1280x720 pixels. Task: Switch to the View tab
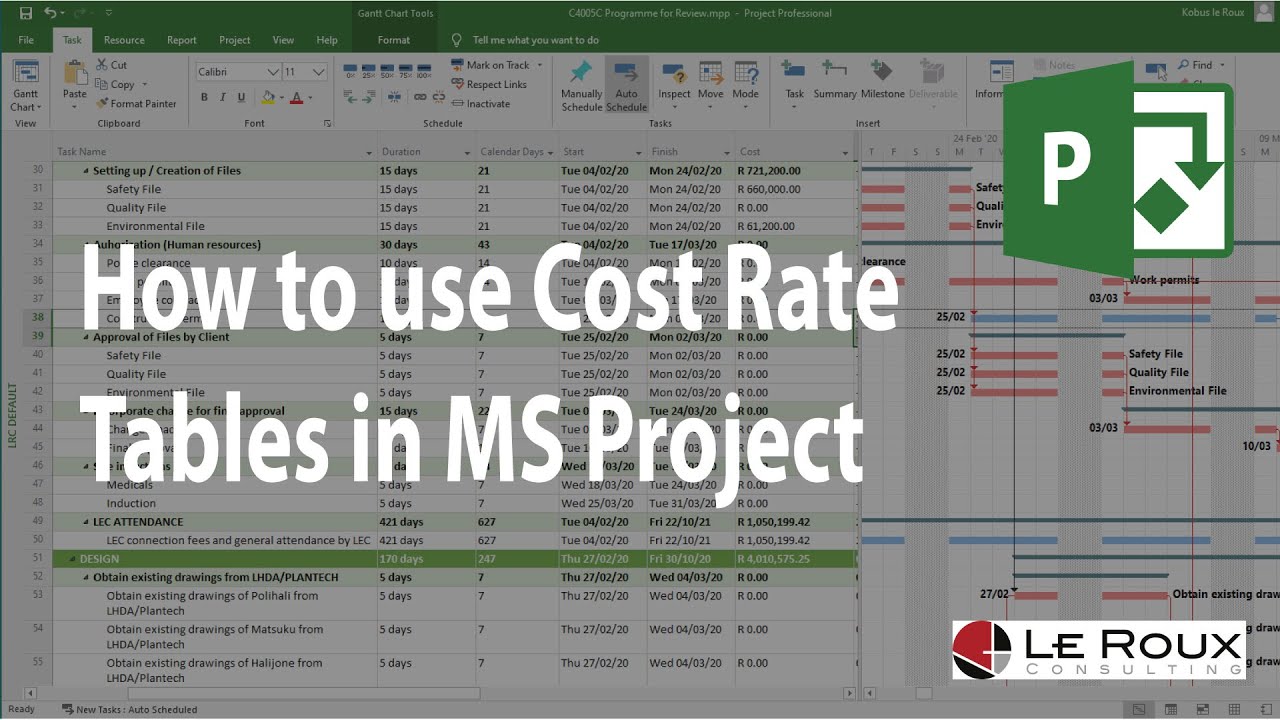[284, 40]
